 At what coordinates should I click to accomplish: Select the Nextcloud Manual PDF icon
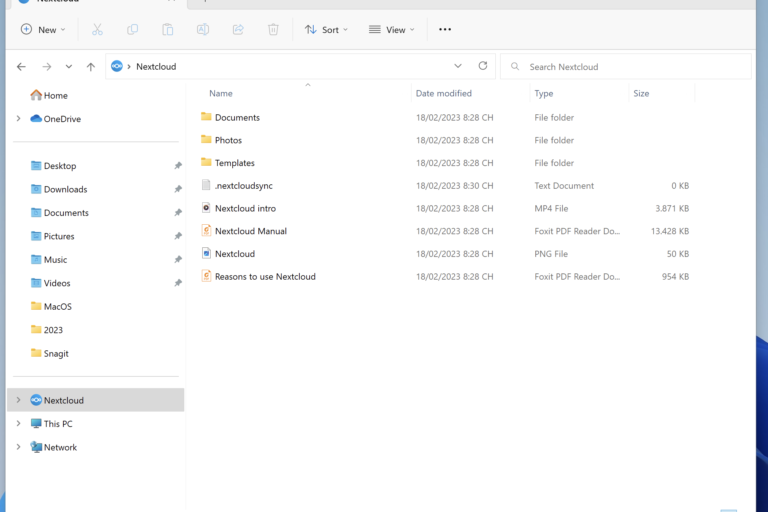pos(206,230)
